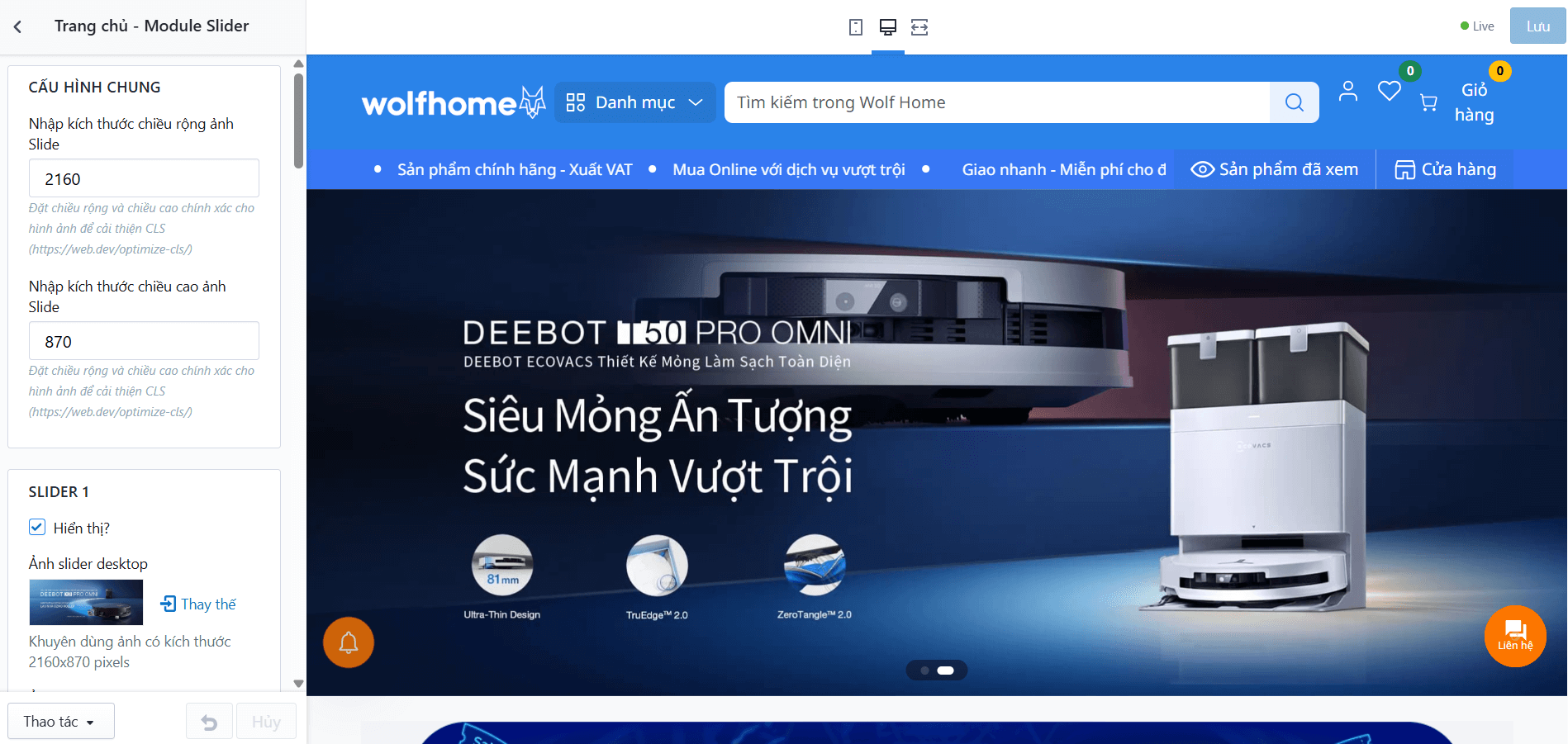Screen dimensions: 1568x744
Task: Open the Cửa hàng store link
Action: click(1446, 169)
